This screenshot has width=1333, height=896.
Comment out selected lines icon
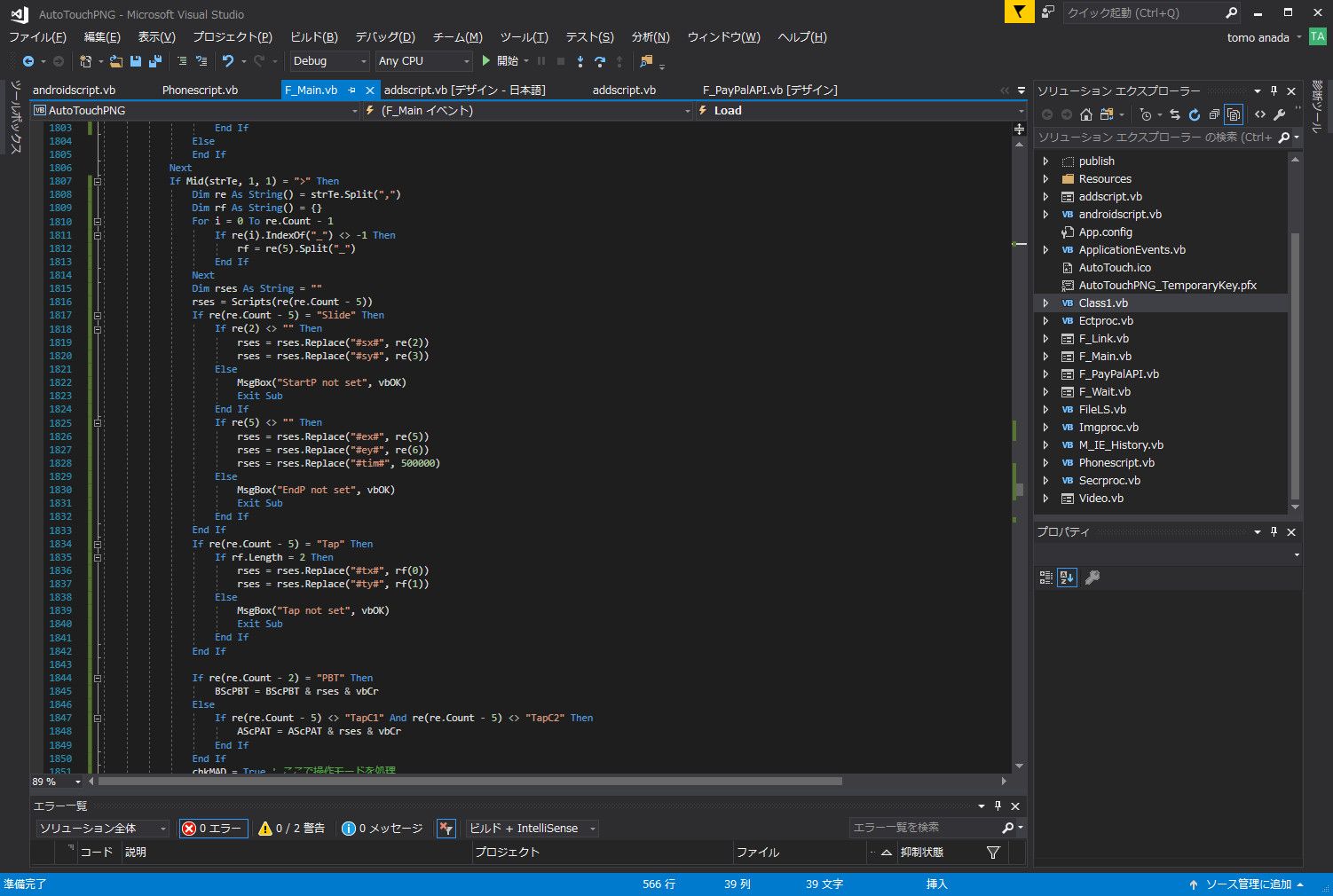coord(182,61)
